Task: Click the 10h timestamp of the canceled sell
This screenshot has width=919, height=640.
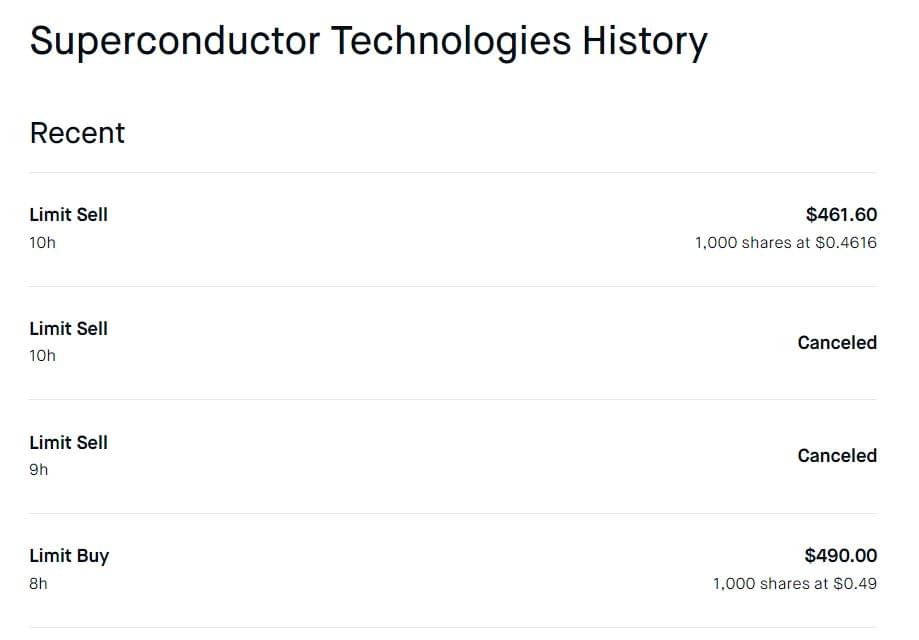Action: 43,356
